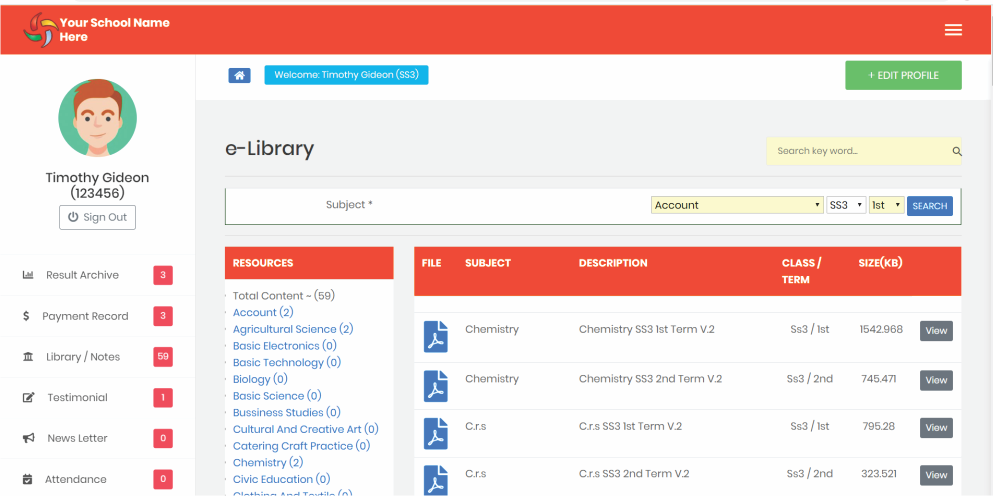993x496 pixels.
Task: Select Library / Notes sidebar item
Action: pos(82,357)
